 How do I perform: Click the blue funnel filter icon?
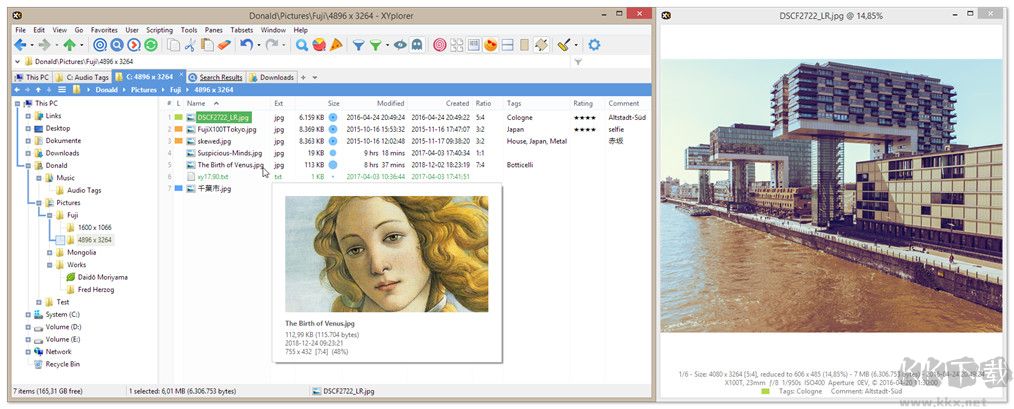coord(357,45)
